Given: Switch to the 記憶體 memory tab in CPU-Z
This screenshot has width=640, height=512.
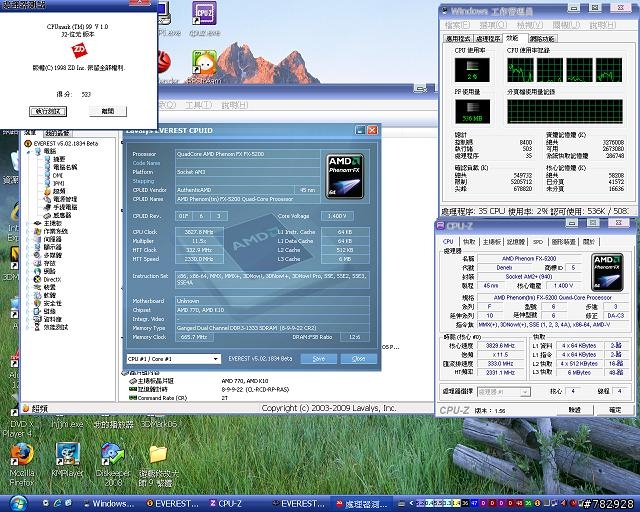Looking at the screenshot, I should coord(516,241).
